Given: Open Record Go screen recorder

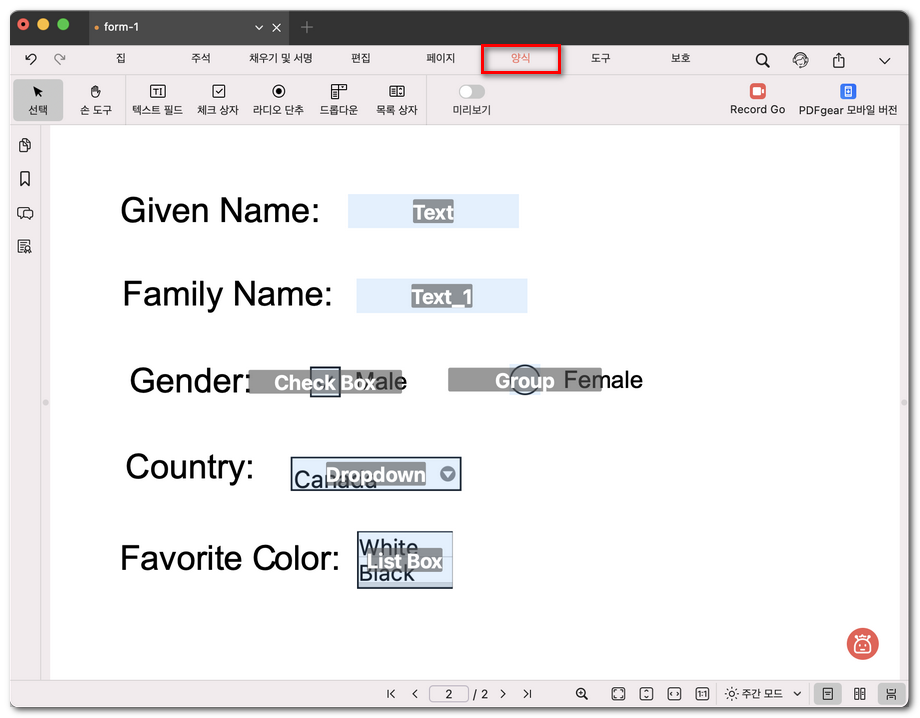Looking at the screenshot, I should tap(757, 100).
